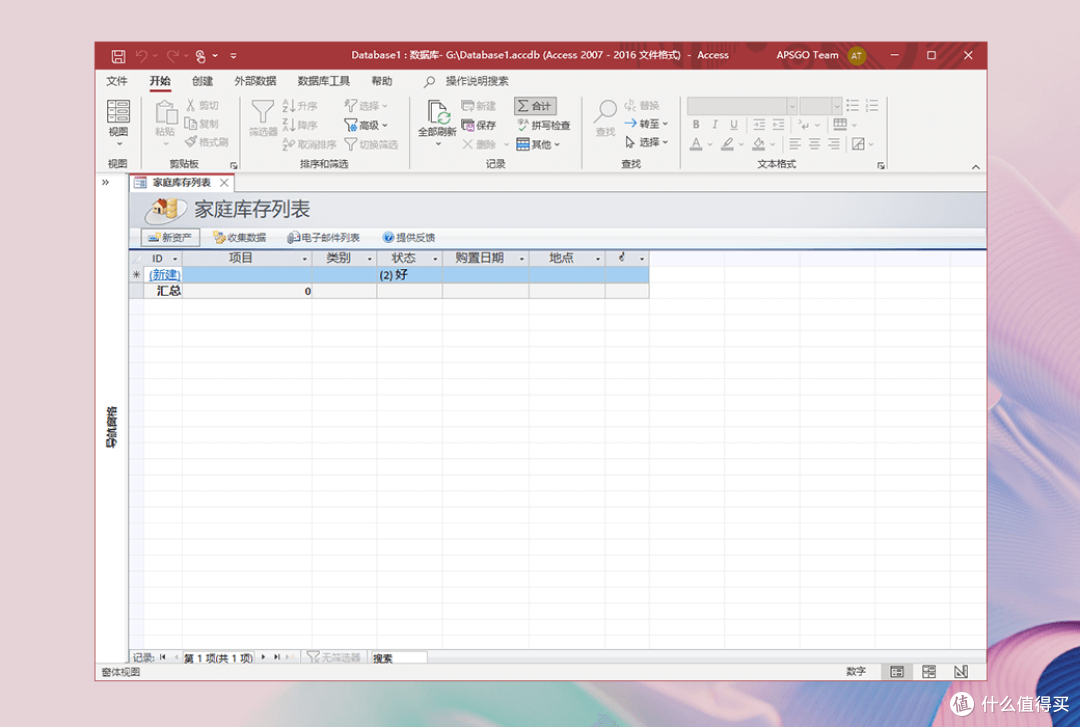Click Provide Feedback (提供反馈) button
Viewport: 1080px width, 727px height.
coord(409,238)
